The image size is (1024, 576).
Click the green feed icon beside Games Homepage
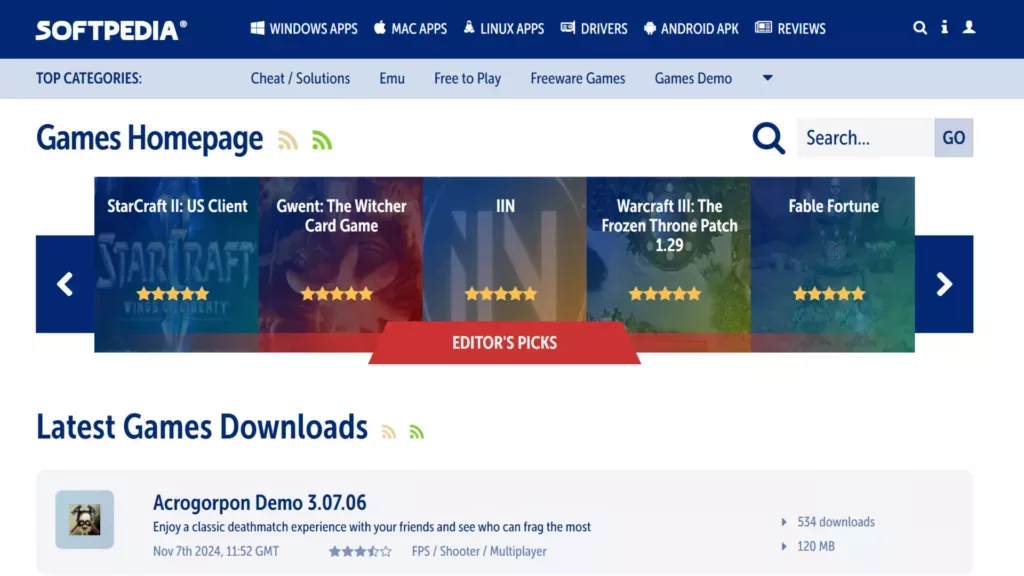point(321,140)
